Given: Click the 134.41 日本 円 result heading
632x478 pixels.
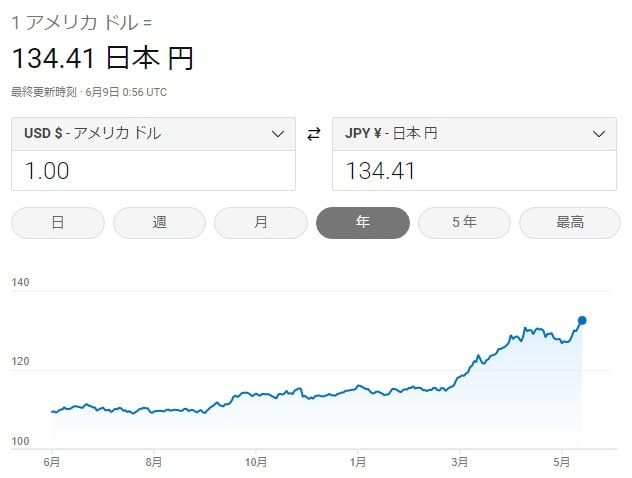Looking at the screenshot, I should pyautogui.click(x=102, y=58).
